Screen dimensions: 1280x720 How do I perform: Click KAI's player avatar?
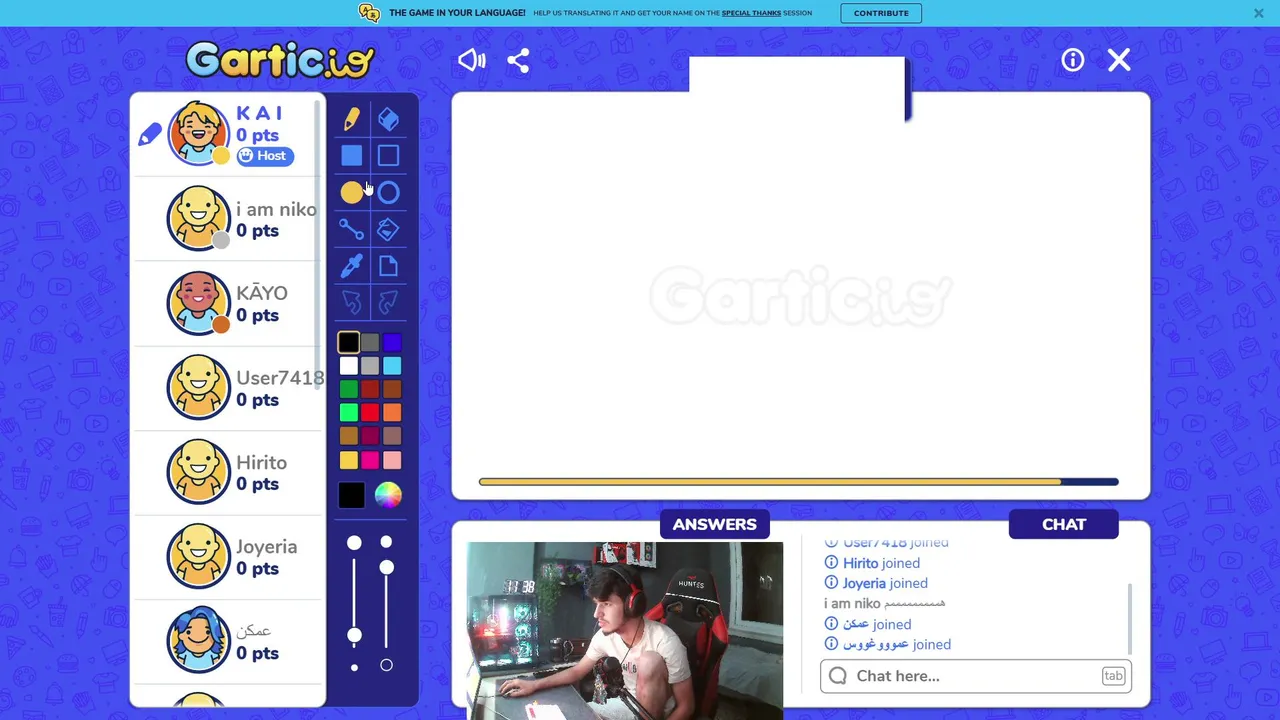197,133
